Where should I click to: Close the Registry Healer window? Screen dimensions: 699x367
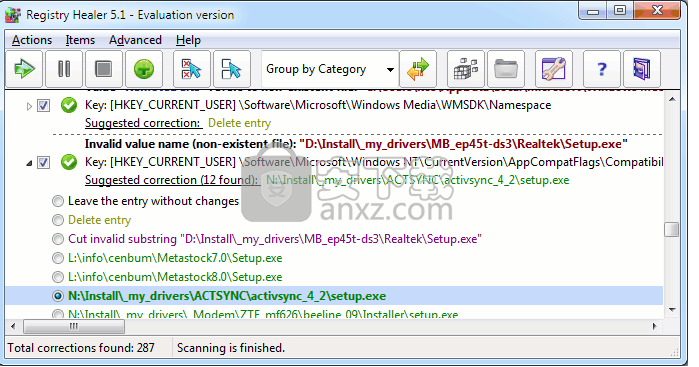(657, 11)
